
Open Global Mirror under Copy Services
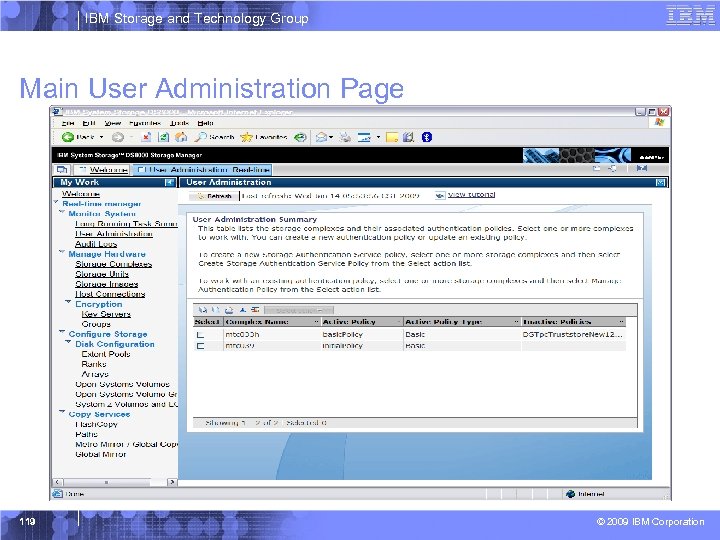tap(101, 454)
